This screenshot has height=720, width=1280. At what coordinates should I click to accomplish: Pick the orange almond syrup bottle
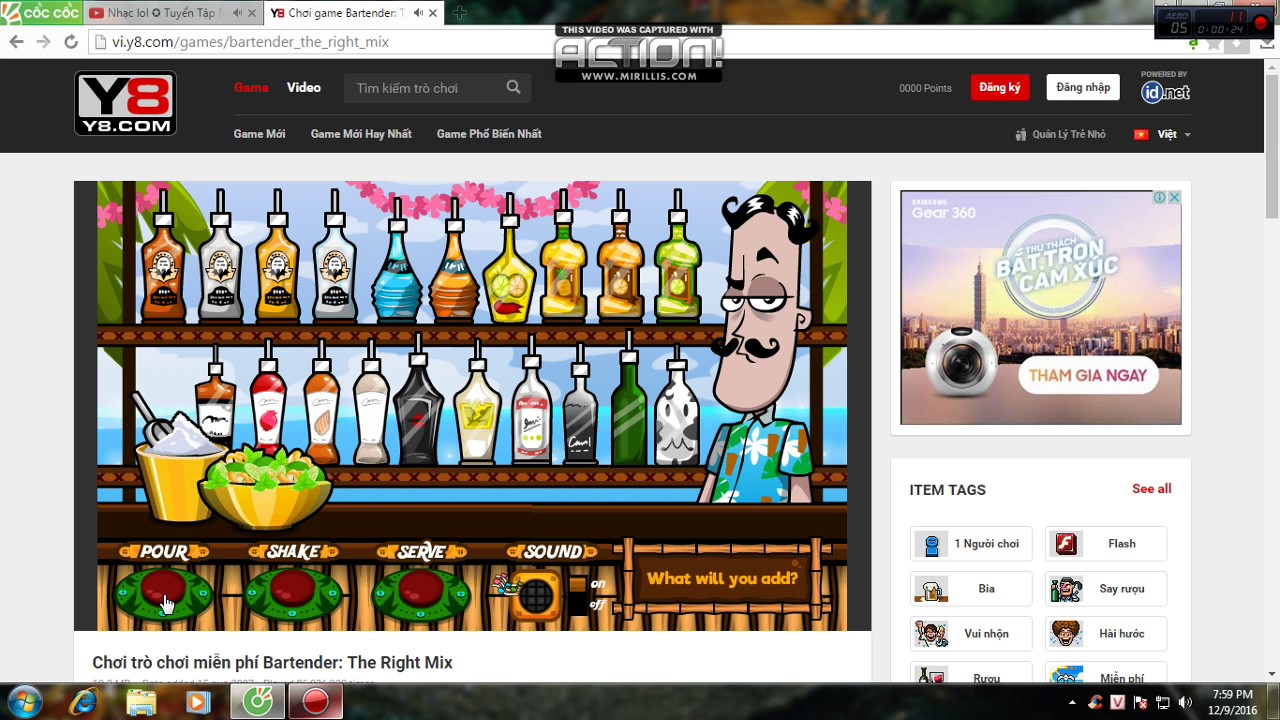(x=321, y=400)
